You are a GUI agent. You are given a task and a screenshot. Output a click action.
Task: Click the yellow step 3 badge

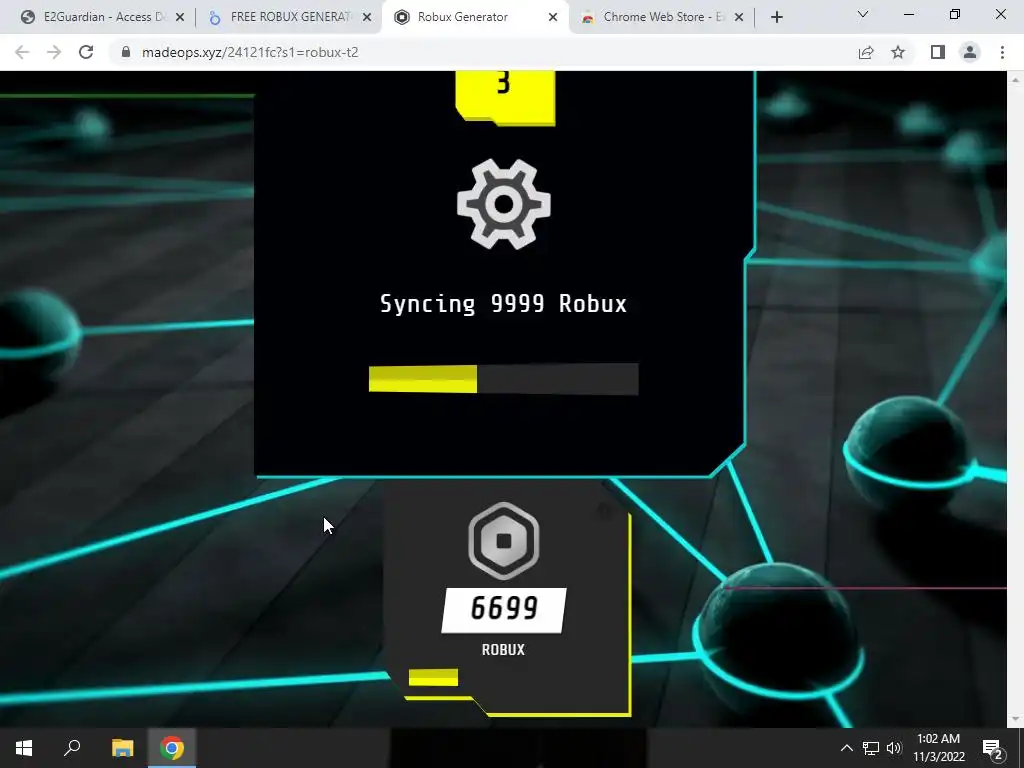tap(505, 97)
